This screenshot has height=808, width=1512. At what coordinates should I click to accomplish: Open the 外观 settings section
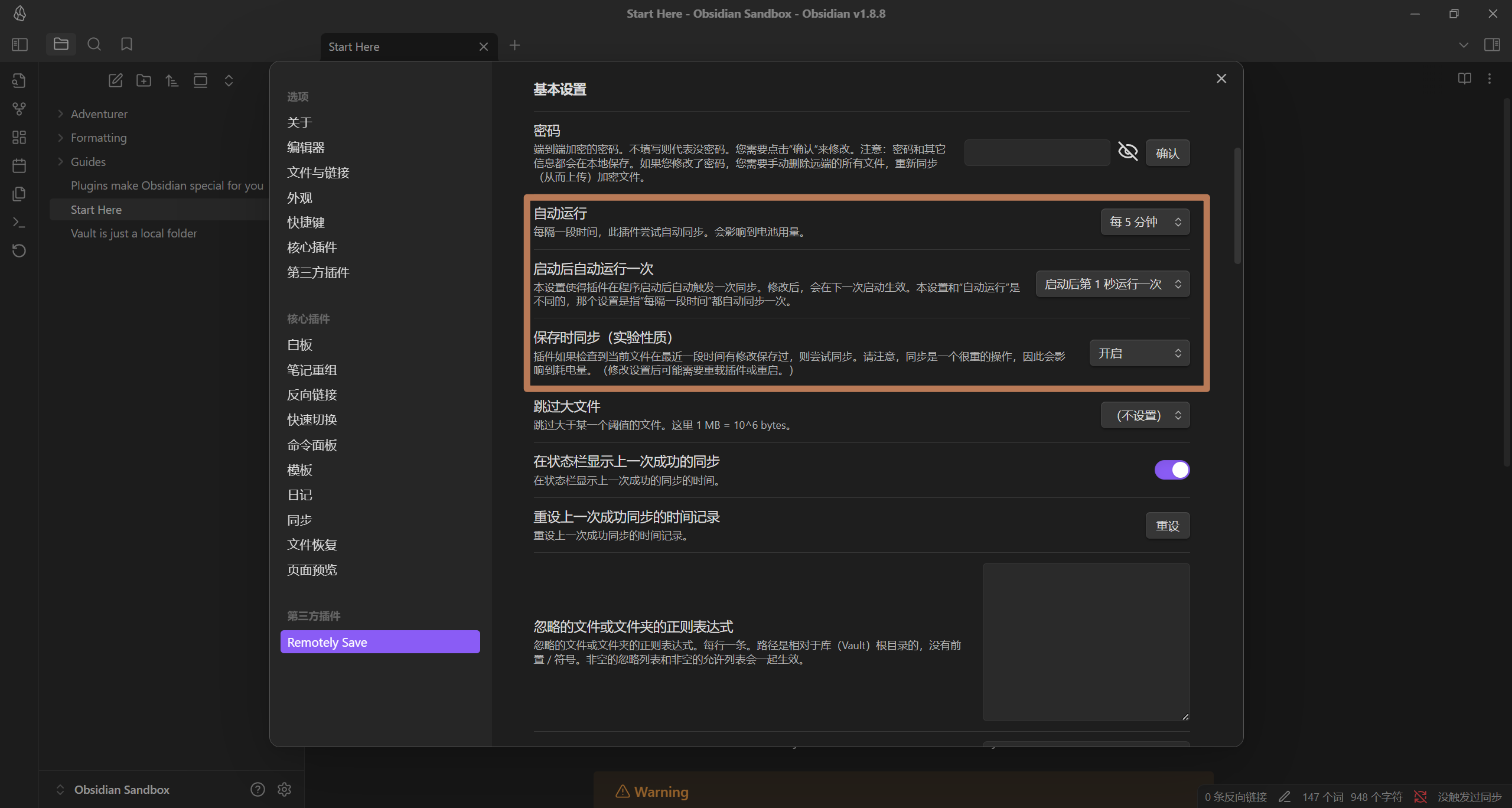click(x=299, y=197)
